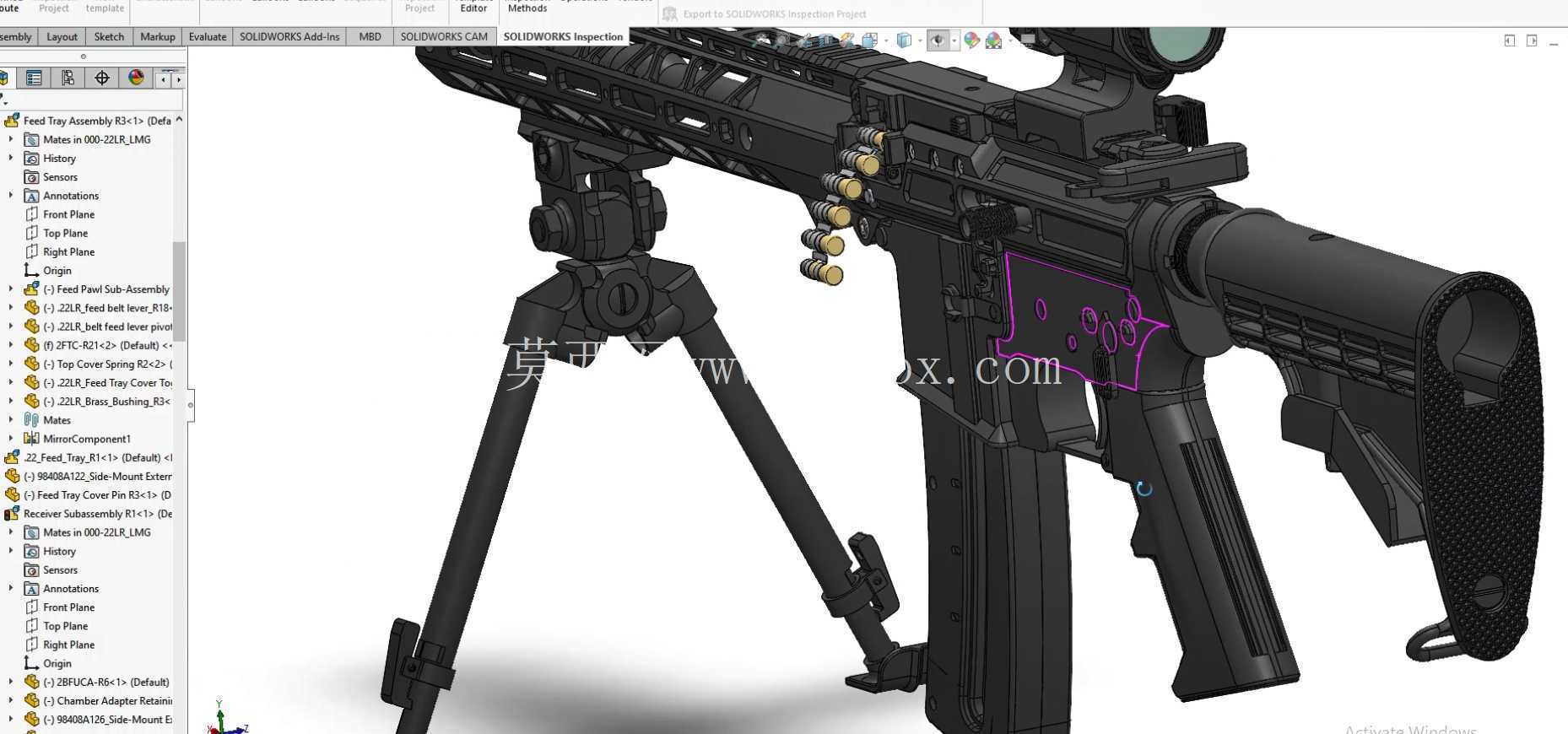Image resolution: width=1568 pixels, height=734 pixels.
Task: Select .22LR_belt feed lever pivot component
Action: [x=97, y=327]
